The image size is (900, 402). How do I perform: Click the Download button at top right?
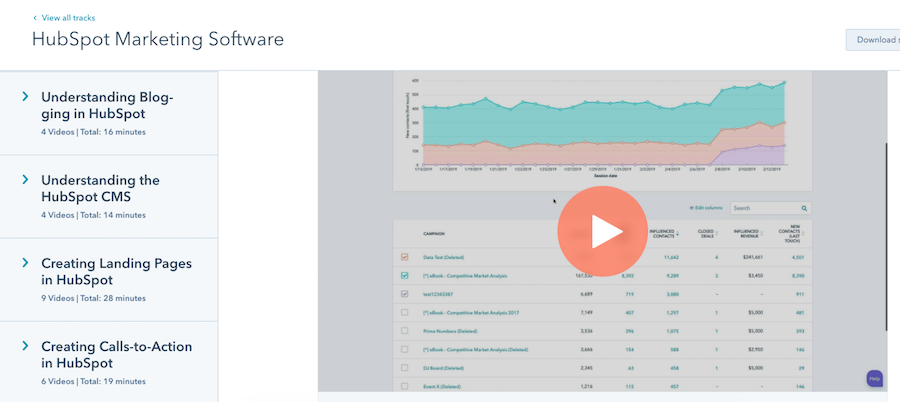click(873, 40)
